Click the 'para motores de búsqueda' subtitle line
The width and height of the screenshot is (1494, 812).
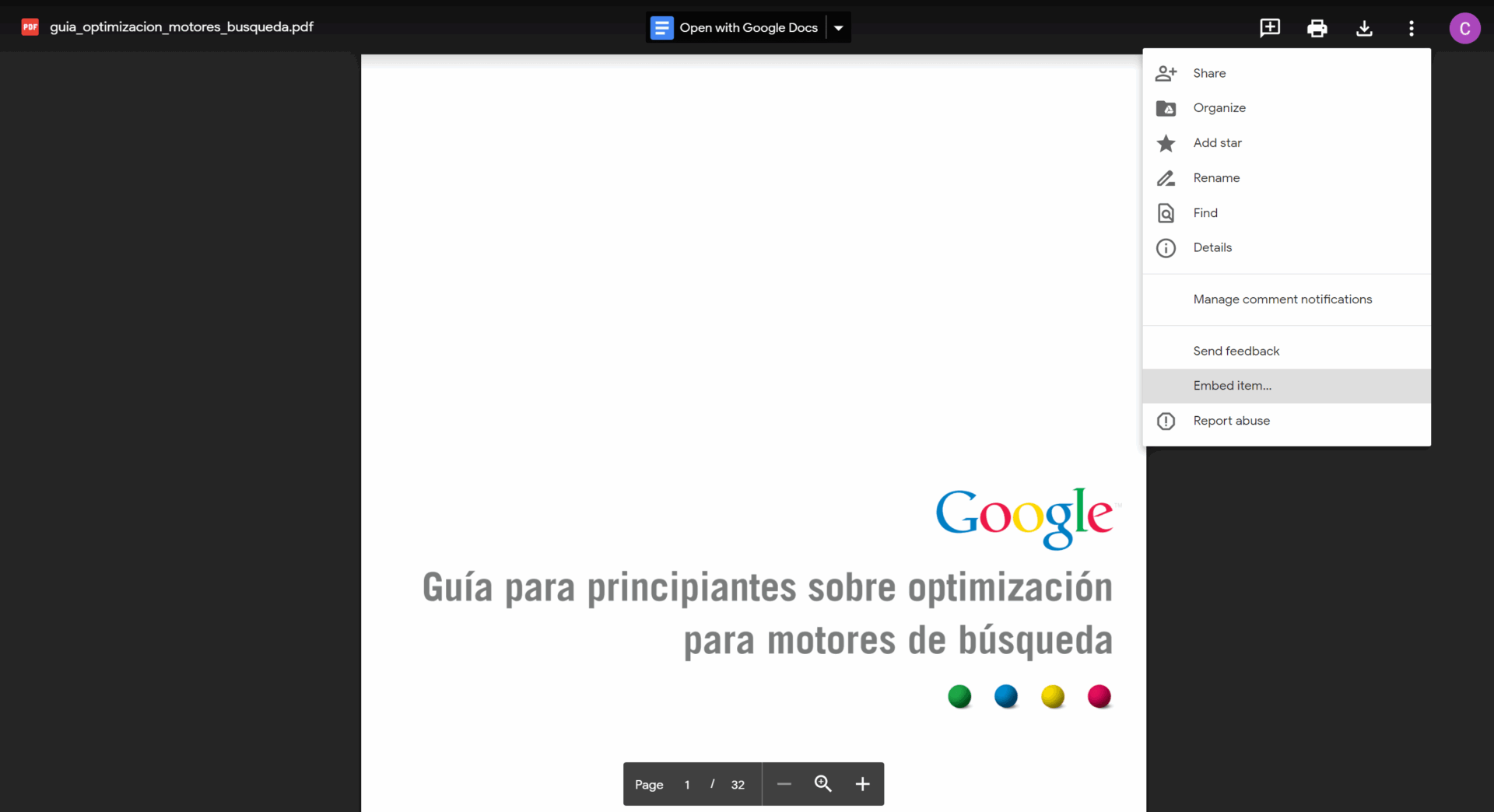pyautogui.click(x=898, y=642)
